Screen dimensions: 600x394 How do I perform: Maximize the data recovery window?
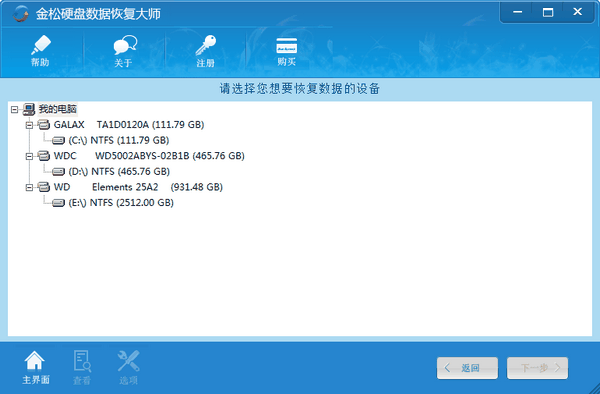coord(548,12)
